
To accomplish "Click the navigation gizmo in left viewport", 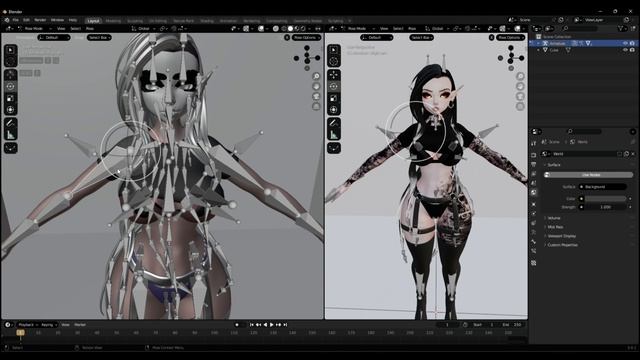I will [x=307, y=58].
